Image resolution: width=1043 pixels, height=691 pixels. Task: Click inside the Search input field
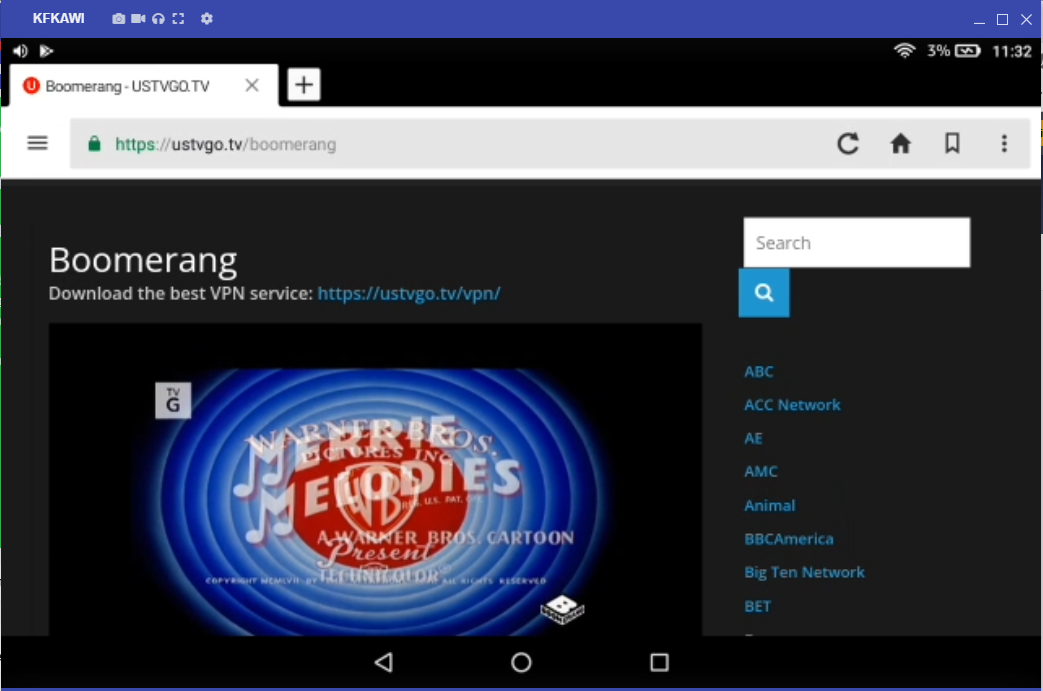pyautogui.click(x=856, y=242)
